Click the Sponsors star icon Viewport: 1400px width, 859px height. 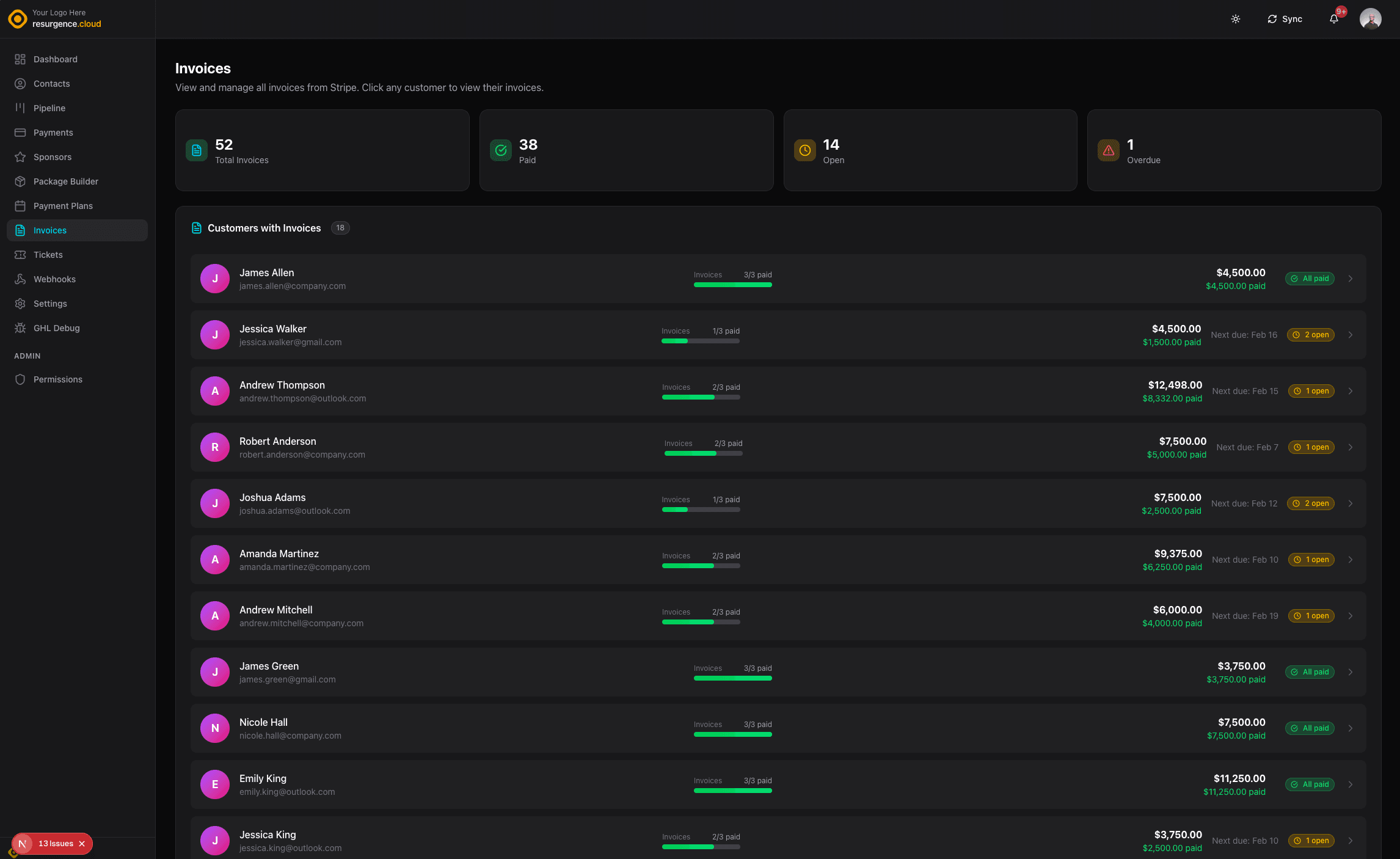tap(21, 157)
